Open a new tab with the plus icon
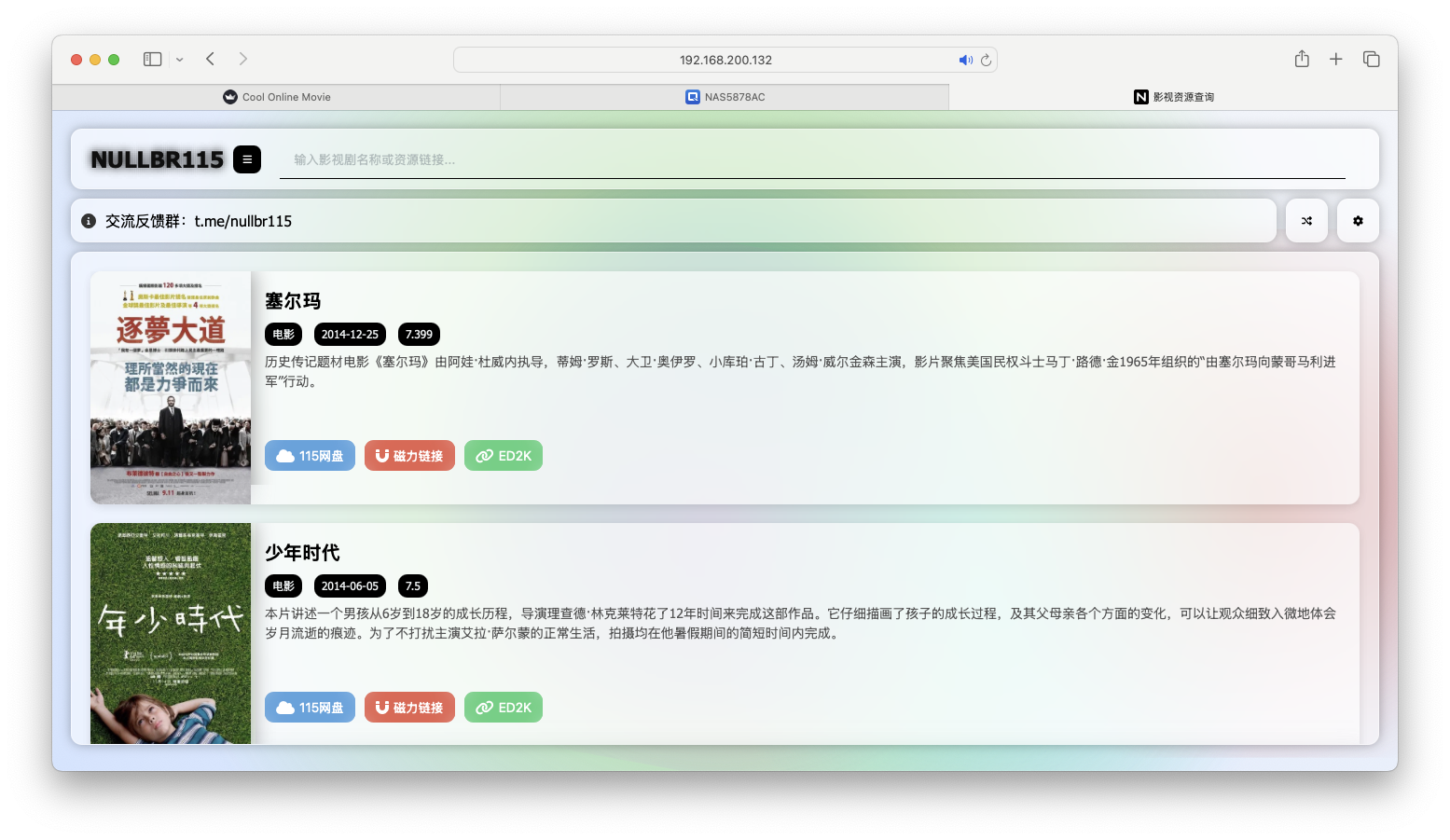 click(x=1336, y=58)
